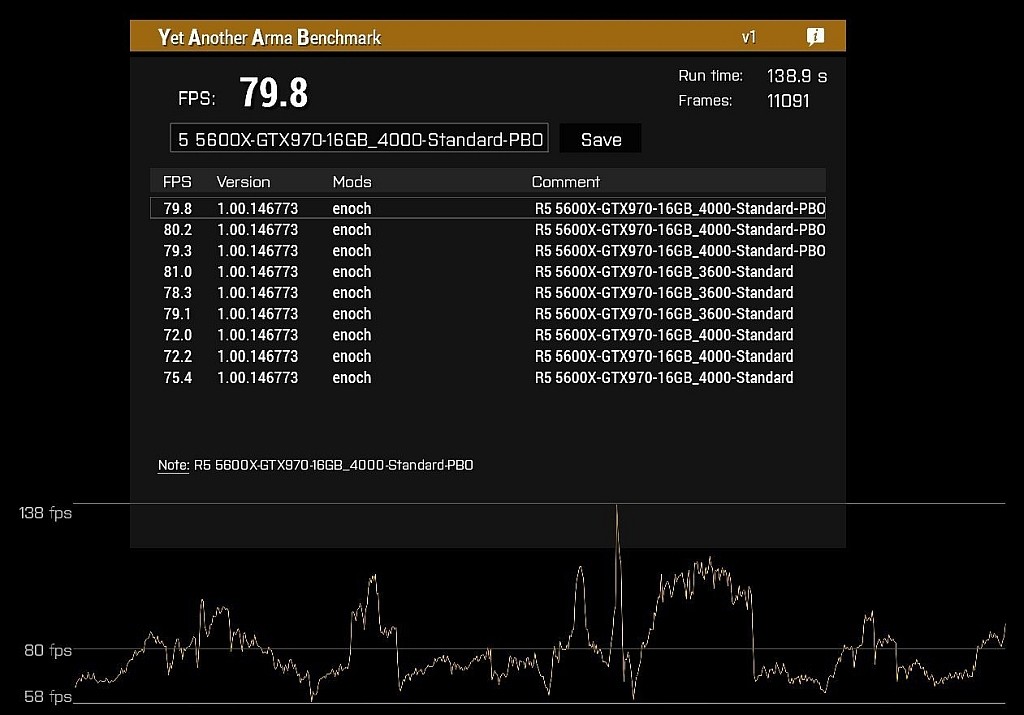Sort results by FPS column header

click(177, 182)
